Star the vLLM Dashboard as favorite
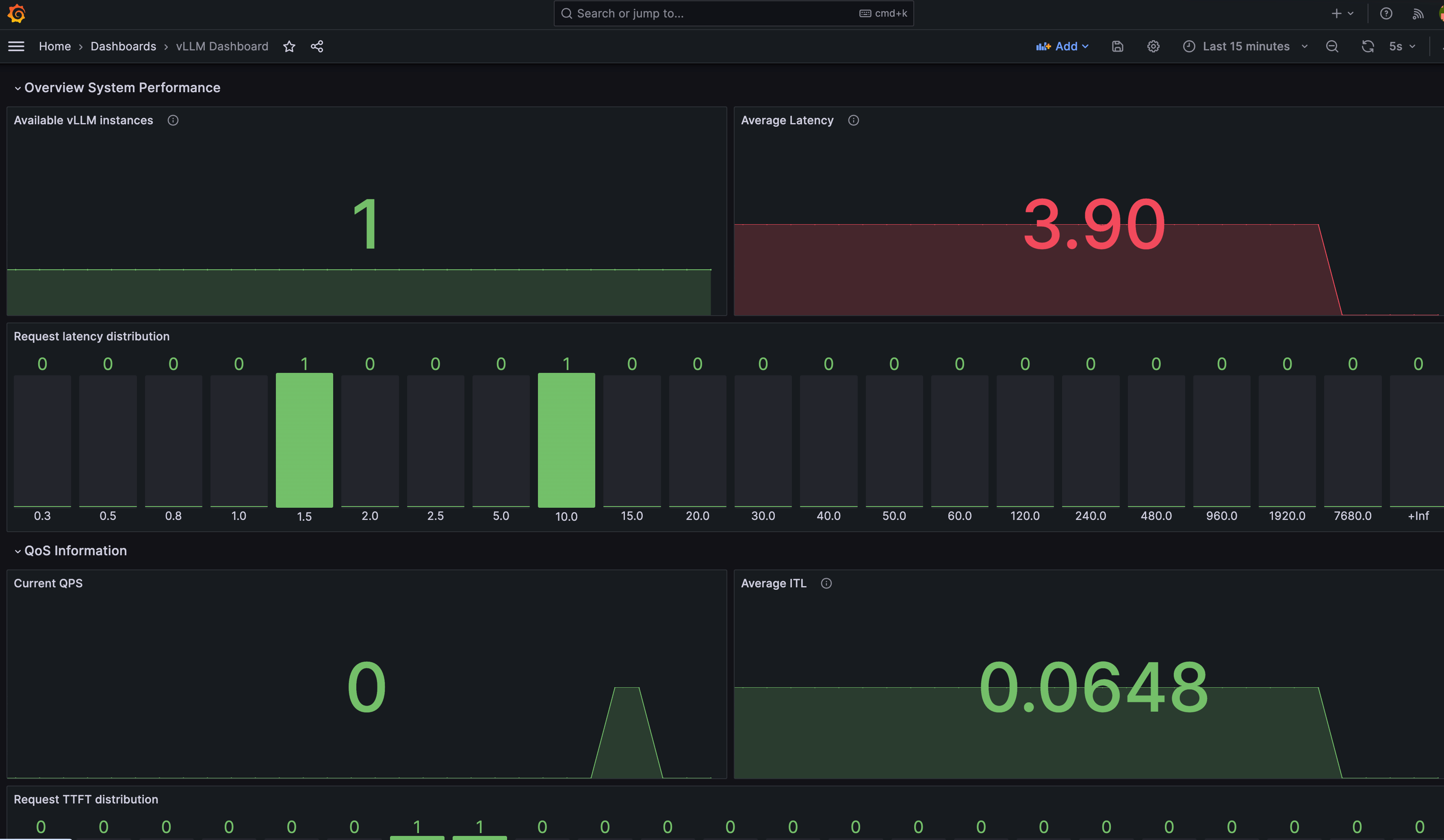Image resolution: width=1444 pixels, height=840 pixels. [x=289, y=46]
